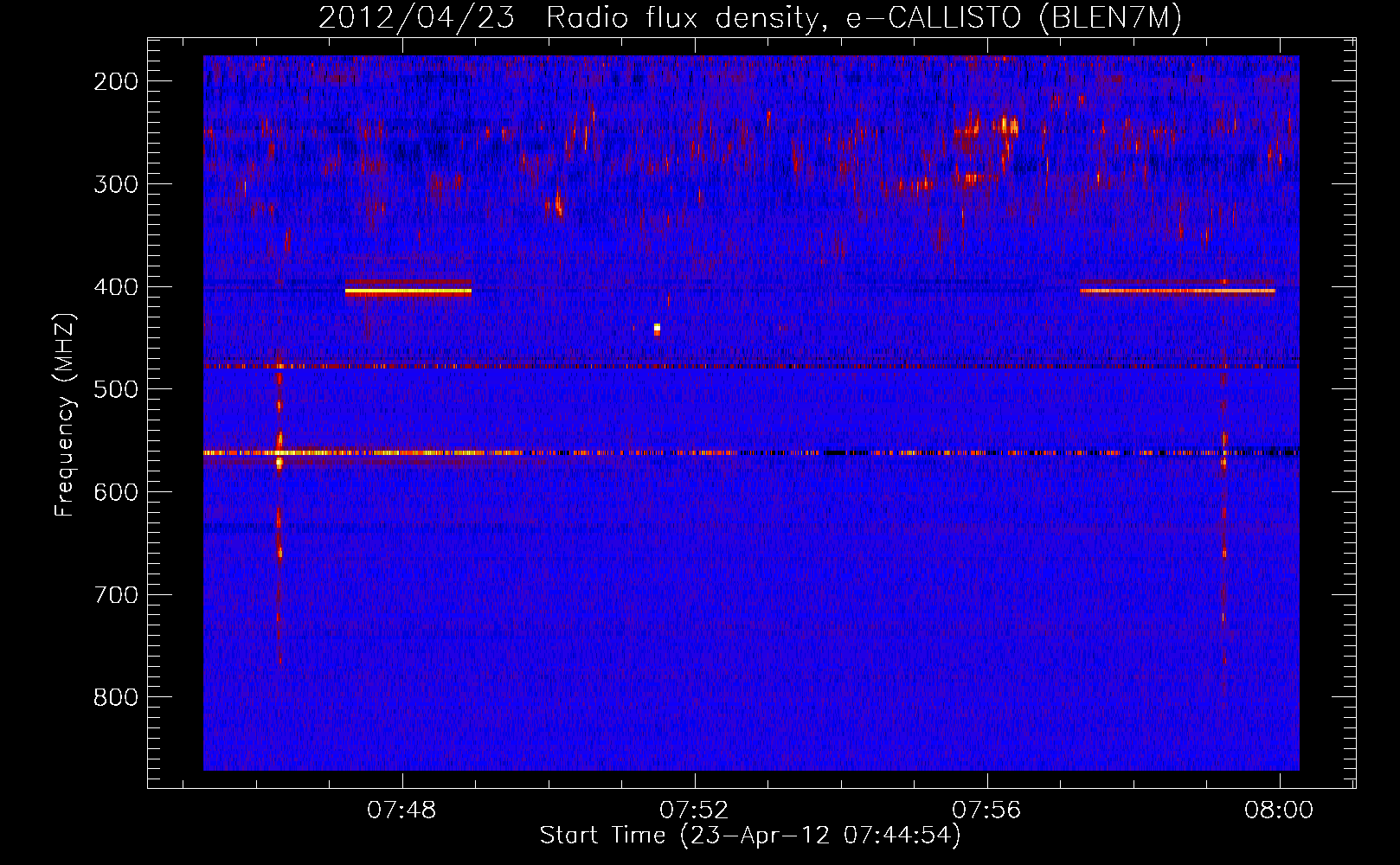Click the 400 frequency tick label
The width and height of the screenshot is (1400, 865).
[x=116, y=287]
